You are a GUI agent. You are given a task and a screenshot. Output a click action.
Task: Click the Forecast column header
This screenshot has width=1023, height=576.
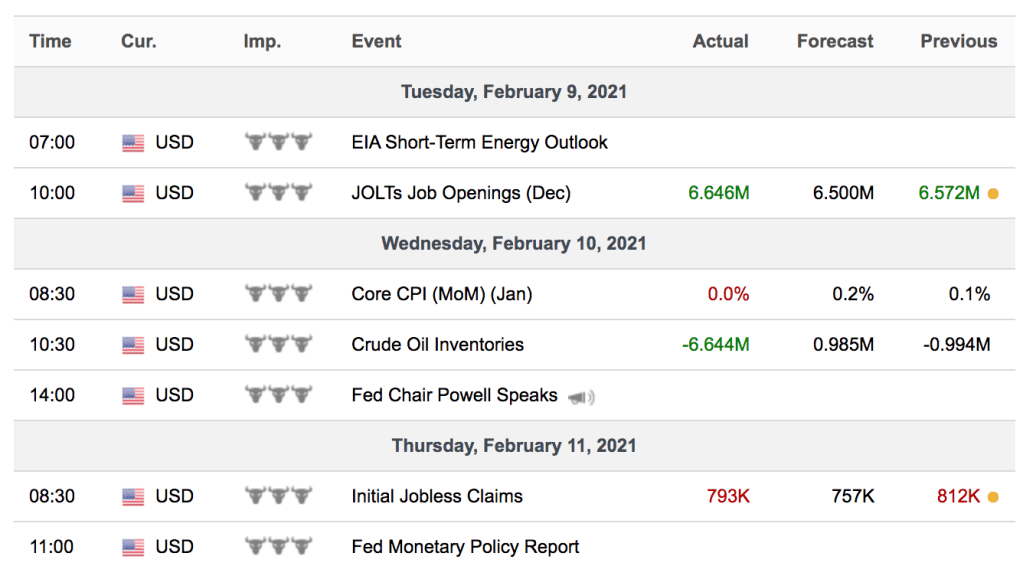click(835, 41)
